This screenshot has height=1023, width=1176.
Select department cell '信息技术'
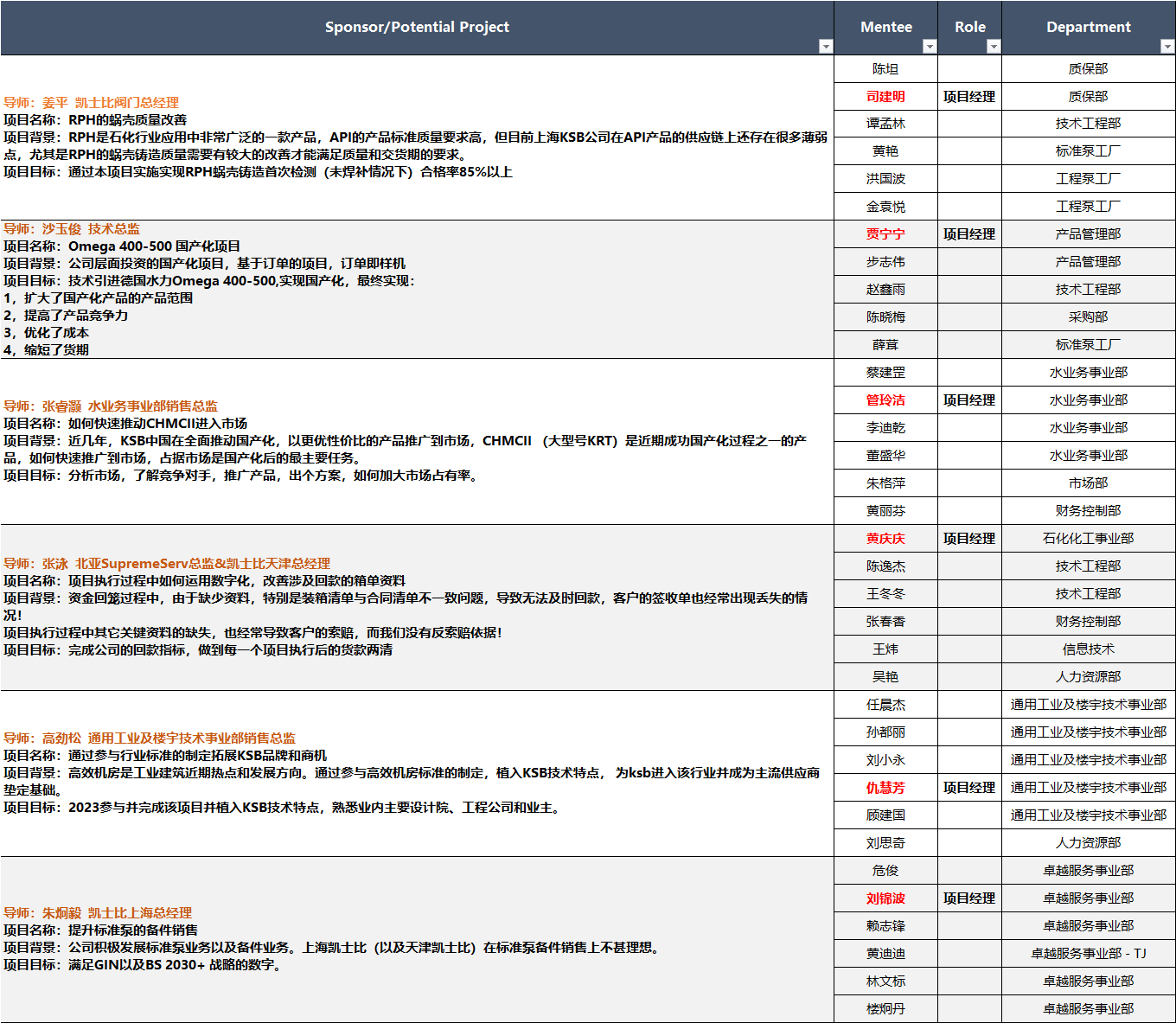[x=1089, y=649]
